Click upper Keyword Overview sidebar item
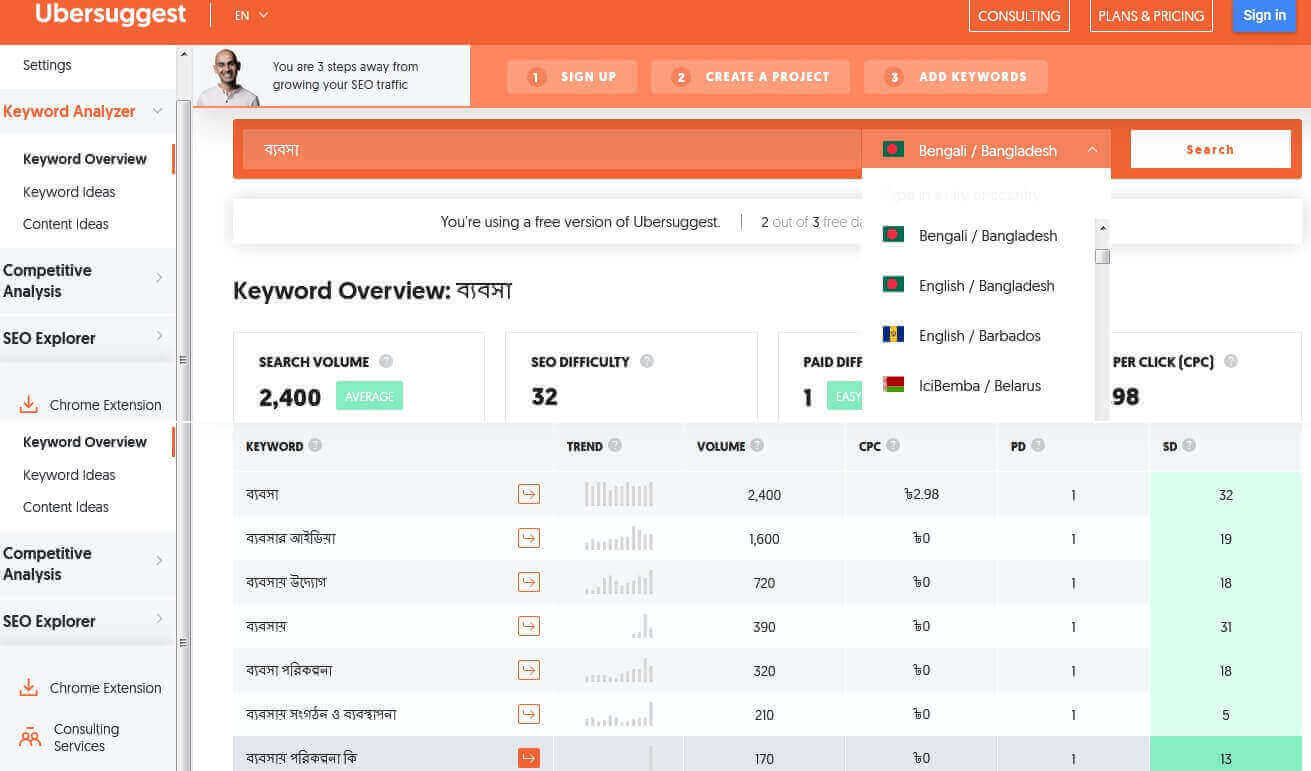The image size is (1311, 771). (x=85, y=159)
